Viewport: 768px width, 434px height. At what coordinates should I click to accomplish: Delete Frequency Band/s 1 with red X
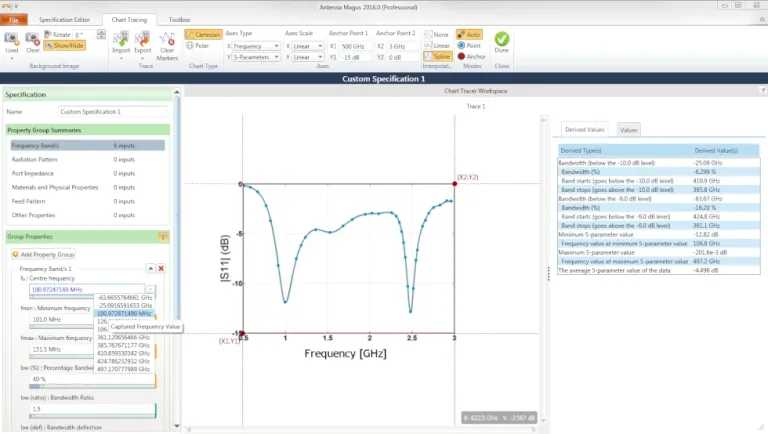click(x=161, y=268)
